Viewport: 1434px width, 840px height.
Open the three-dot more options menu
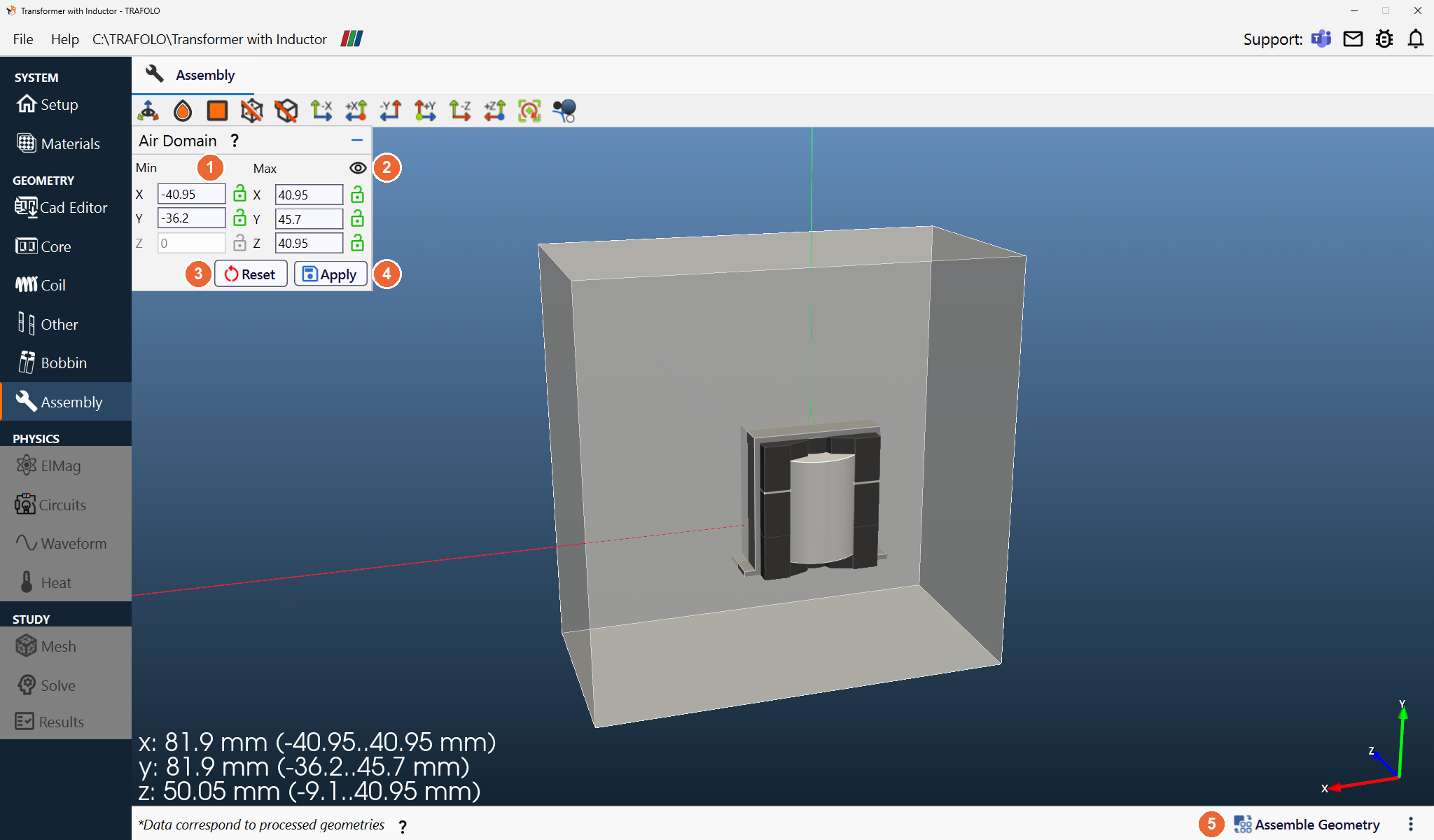pos(1411,824)
